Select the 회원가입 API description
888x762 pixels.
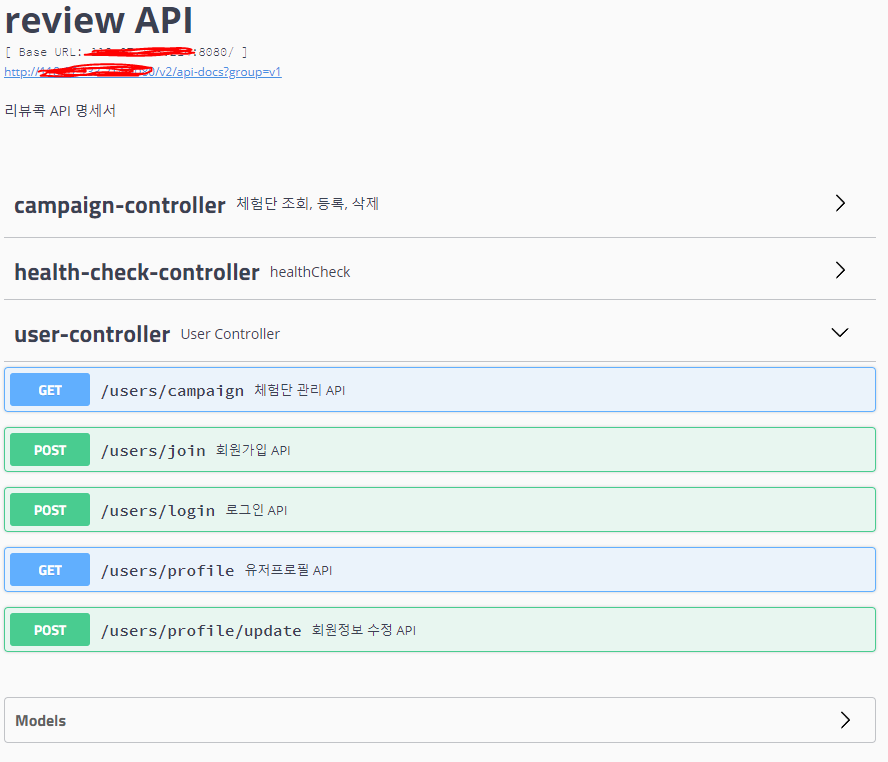[253, 450]
